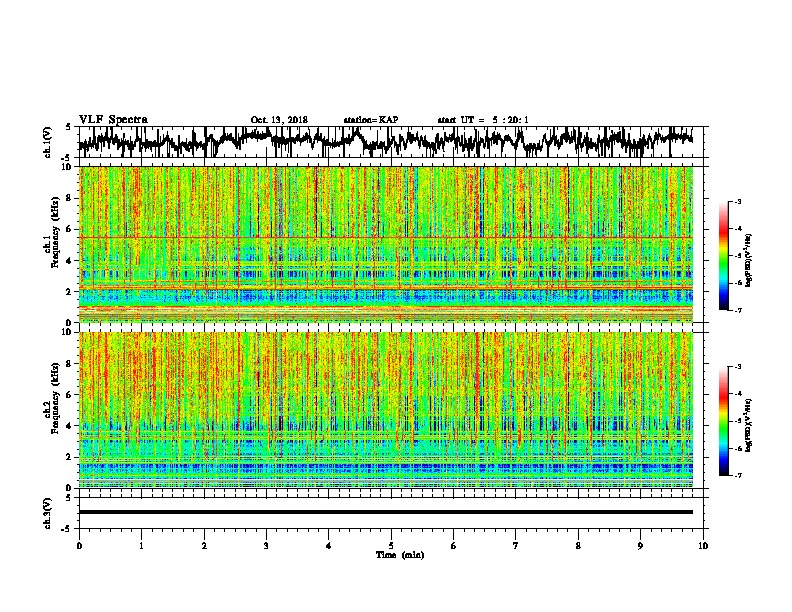Click the "start UT = 5 :20: 1" text
The height and width of the screenshot is (612, 792).
[483, 120]
